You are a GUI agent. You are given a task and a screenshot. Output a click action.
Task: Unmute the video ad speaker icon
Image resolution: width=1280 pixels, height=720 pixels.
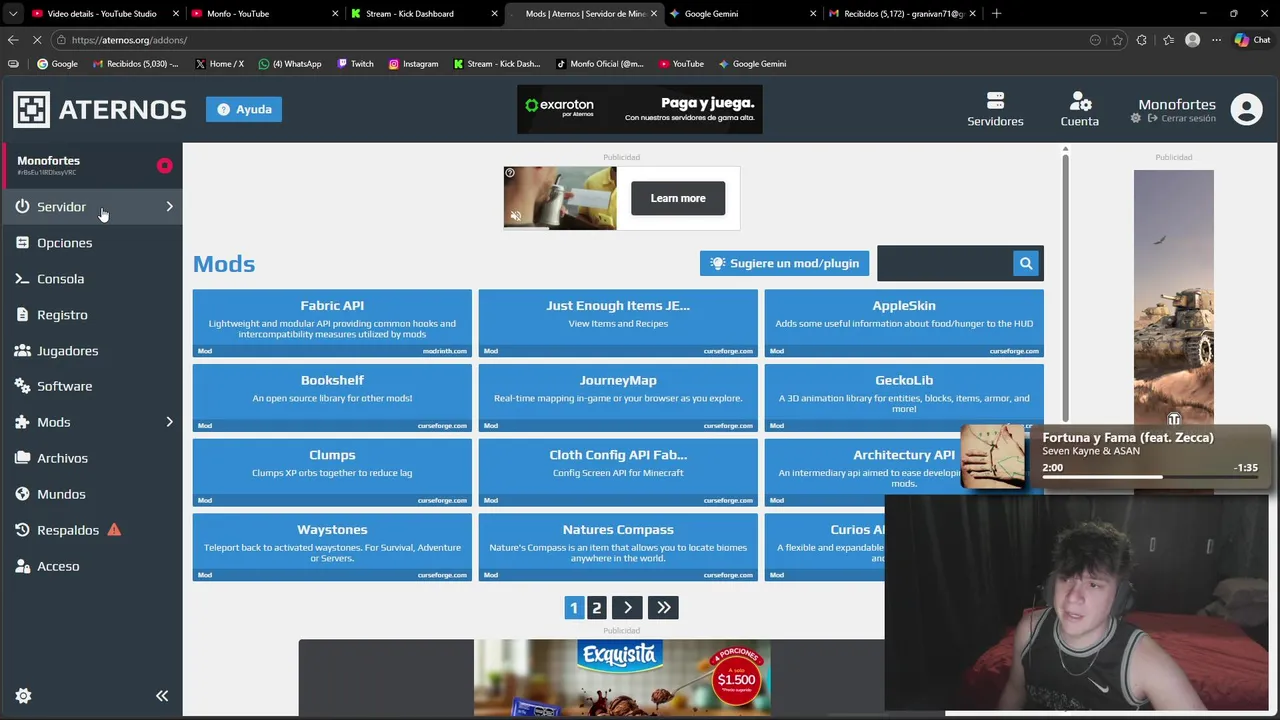[x=516, y=216]
